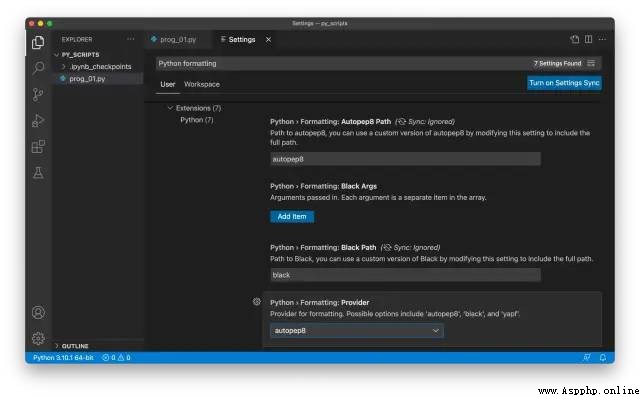640x397 pixels.
Task: Click errors and warnings status indicator
Action: tap(116, 357)
